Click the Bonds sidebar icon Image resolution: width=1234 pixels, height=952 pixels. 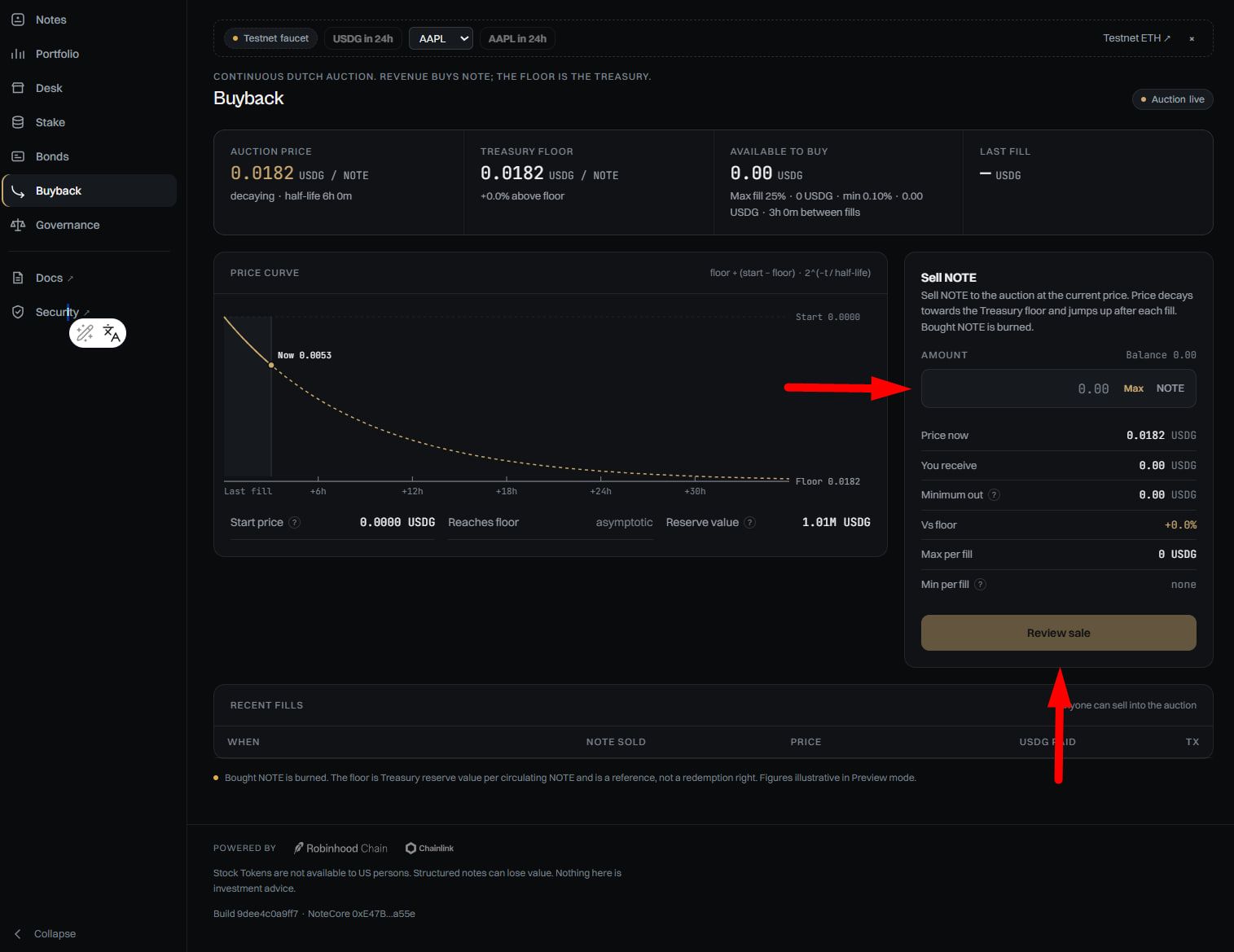click(x=18, y=156)
